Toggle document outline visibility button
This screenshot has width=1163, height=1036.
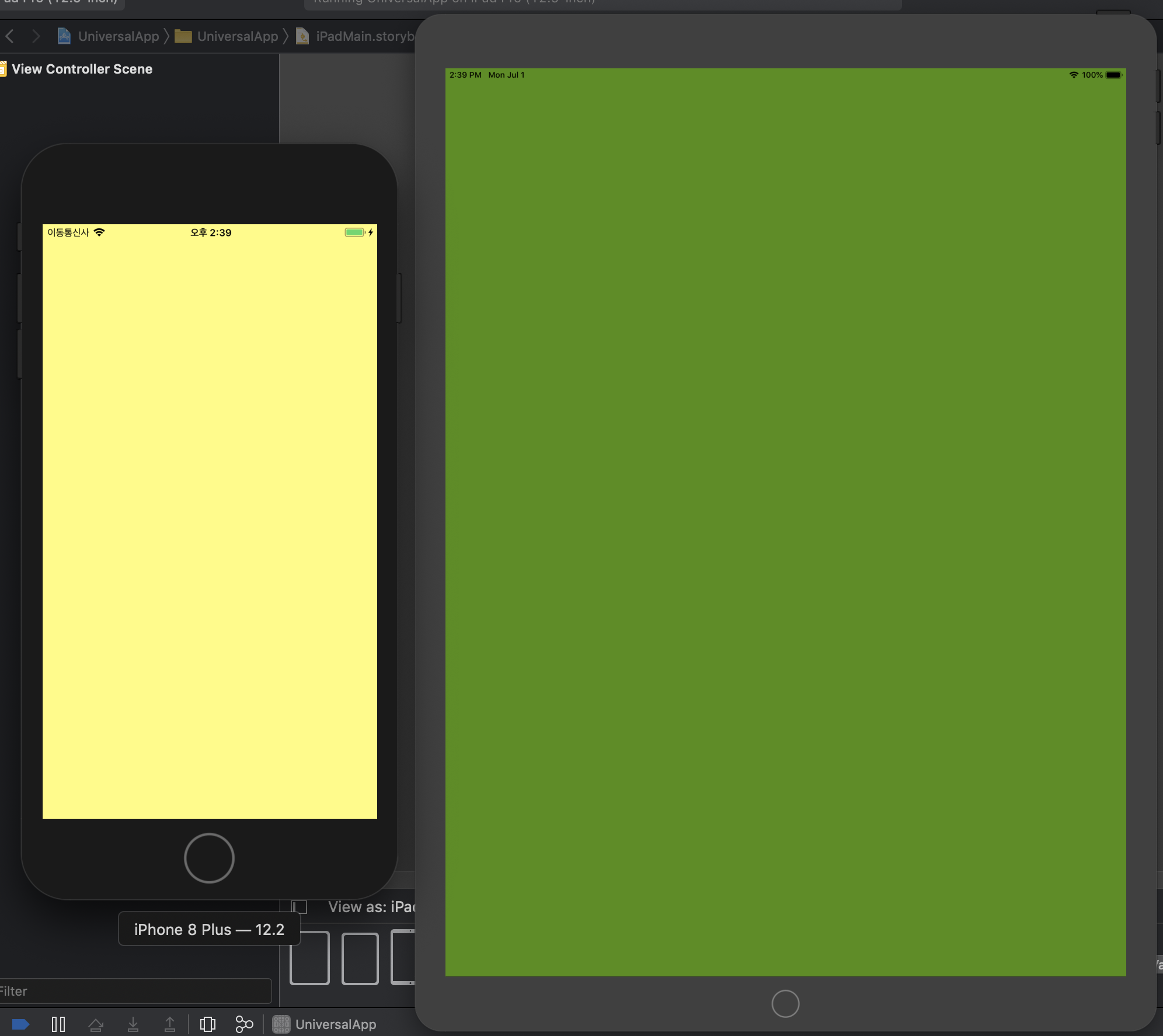point(300,907)
